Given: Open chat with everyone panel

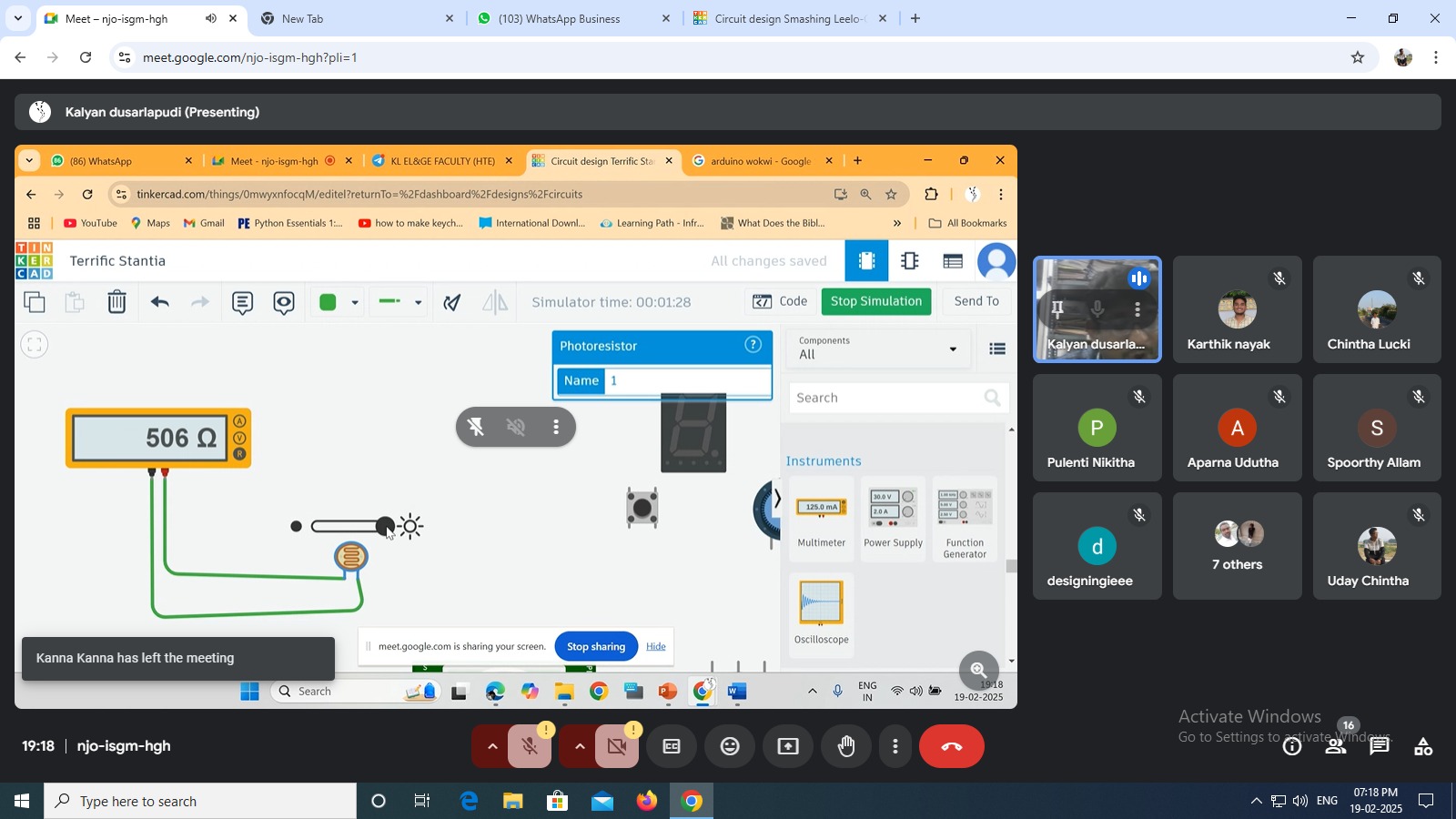Looking at the screenshot, I should coord(1380,747).
